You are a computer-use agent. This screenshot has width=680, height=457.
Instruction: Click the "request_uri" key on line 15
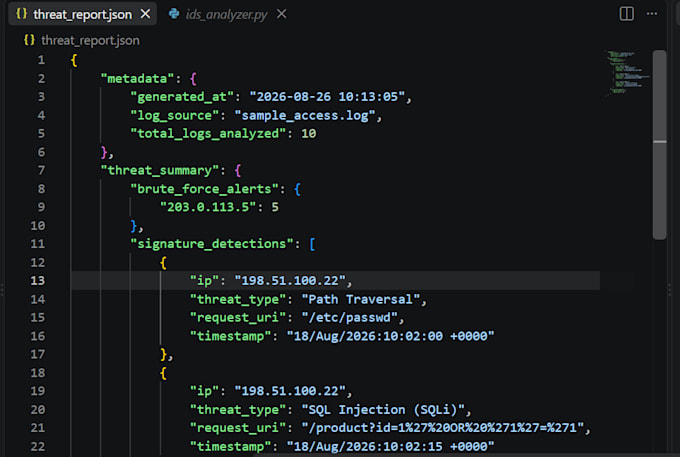[x=238, y=318]
